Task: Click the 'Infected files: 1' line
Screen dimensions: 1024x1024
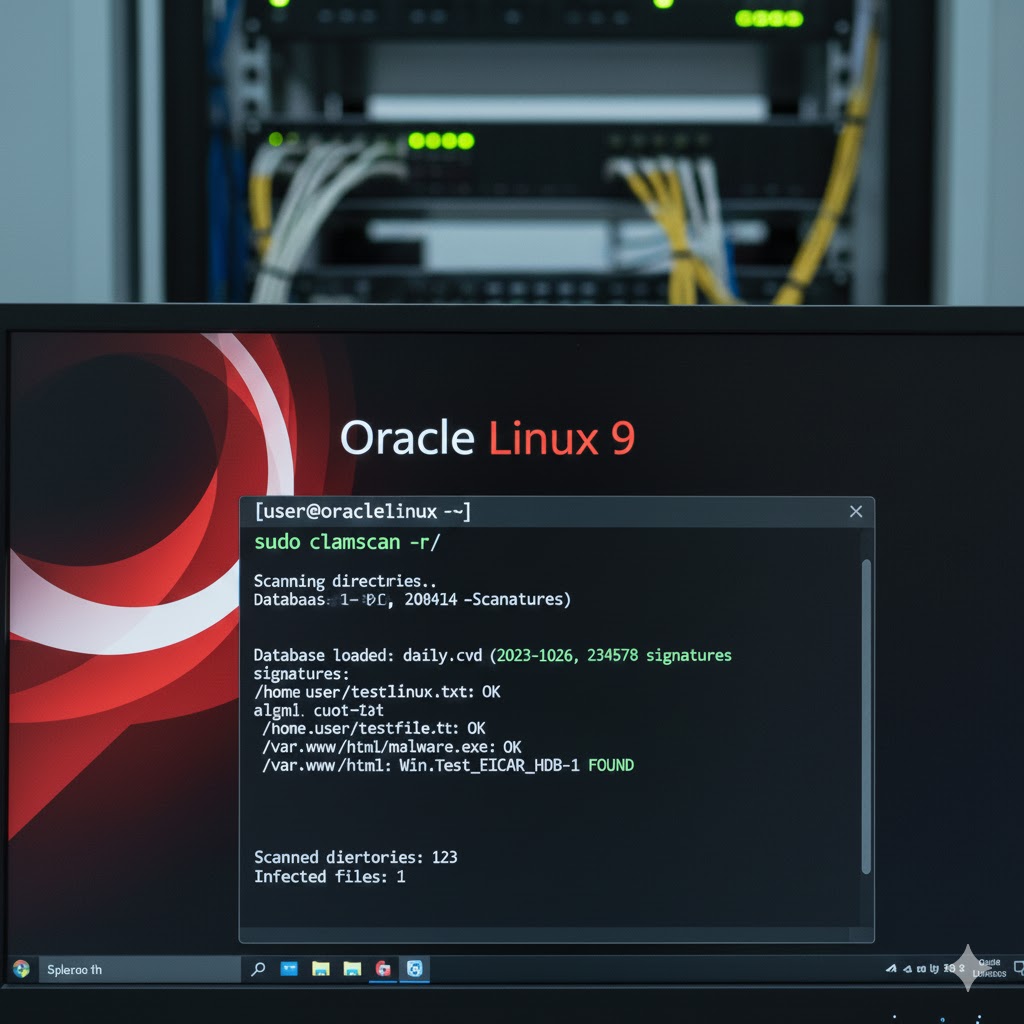Action: pyautogui.click(x=330, y=876)
